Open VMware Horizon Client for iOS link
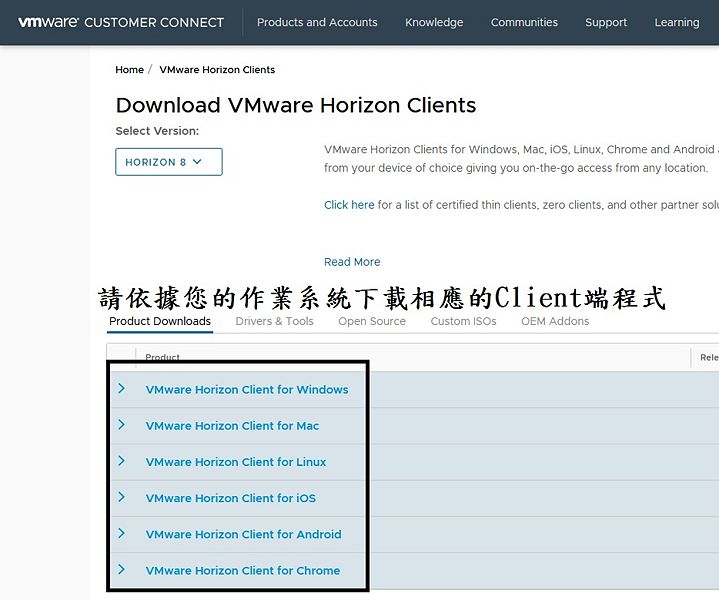The image size is (719, 600). [231, 498]
